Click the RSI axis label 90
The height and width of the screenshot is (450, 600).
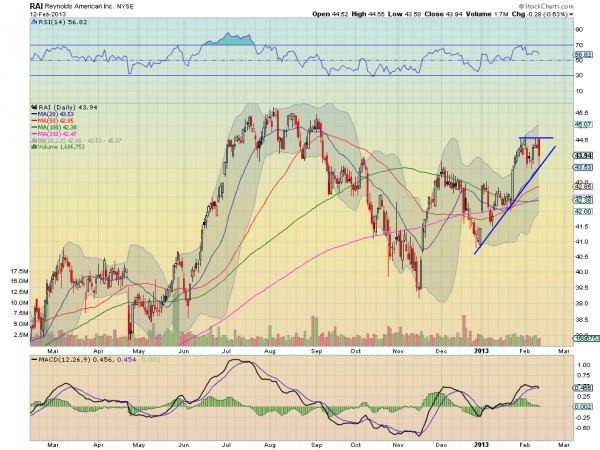579,29
